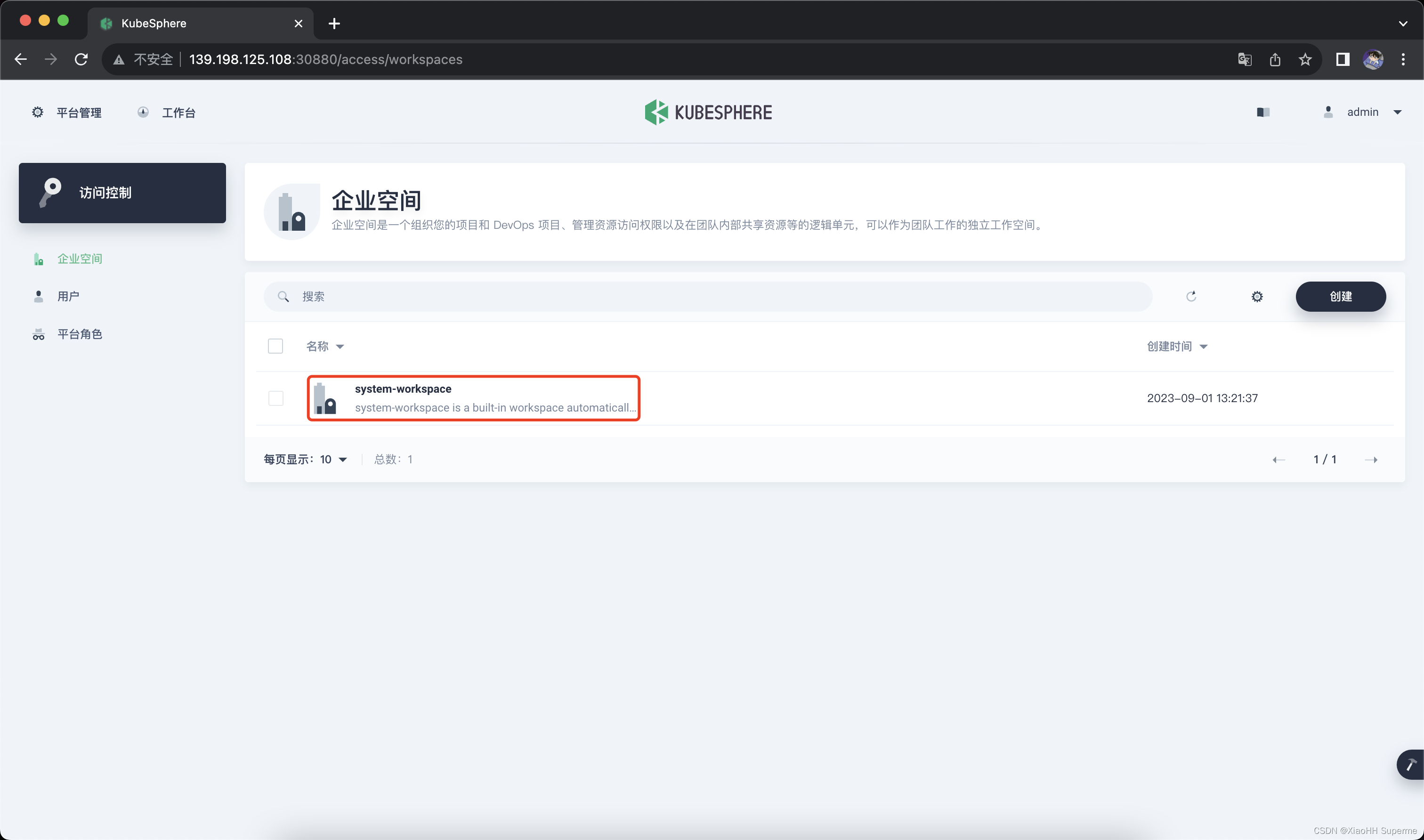Click the refresh icon beside search bar
The height and width of the screenshot is (840, 1424).
pyautogui.click(x=1191, y=296)
